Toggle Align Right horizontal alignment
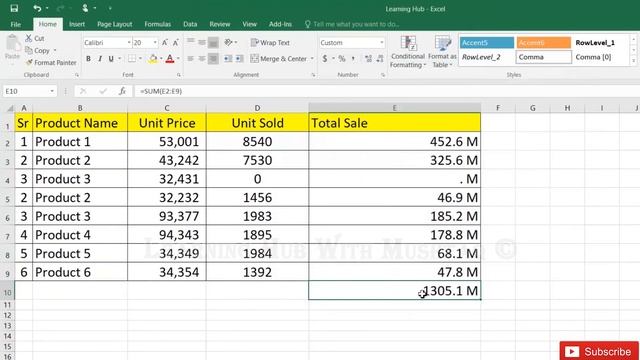Image resolution: width=640 pixels, height=360 pixels. [x=213, y=58]
